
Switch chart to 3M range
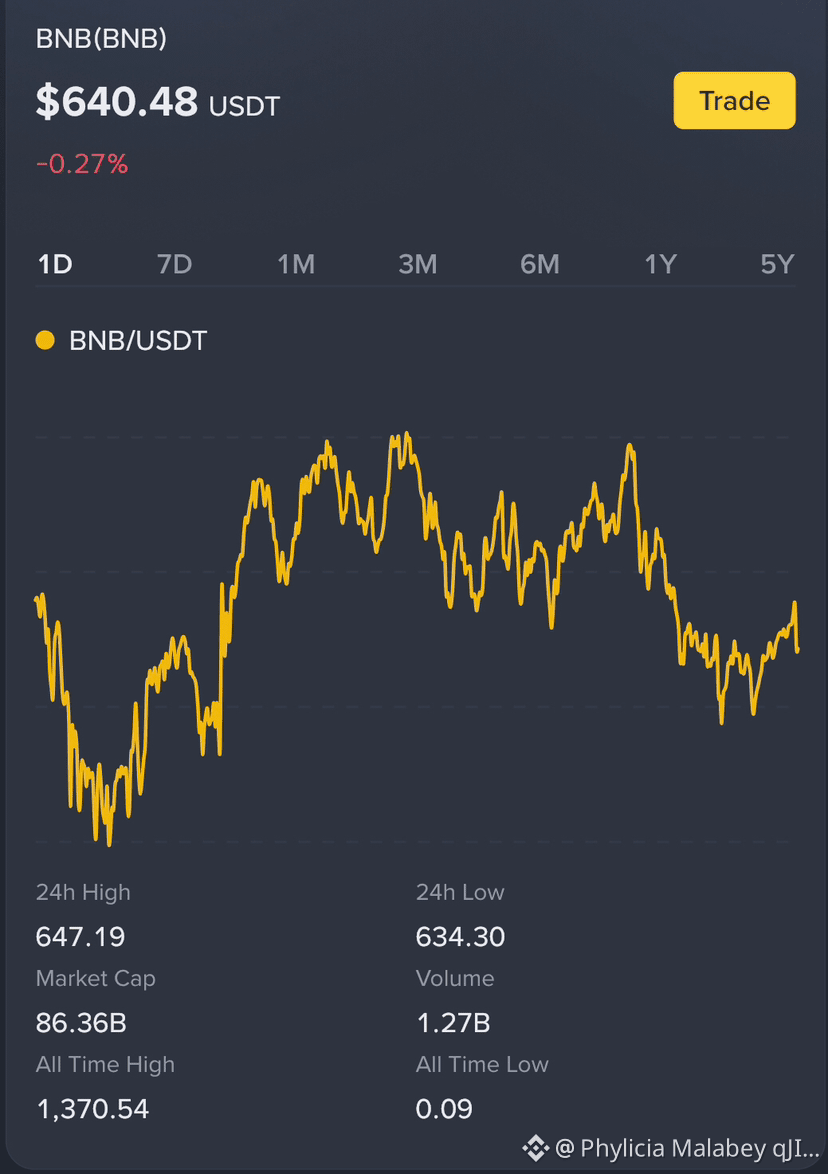coord(417,264)
